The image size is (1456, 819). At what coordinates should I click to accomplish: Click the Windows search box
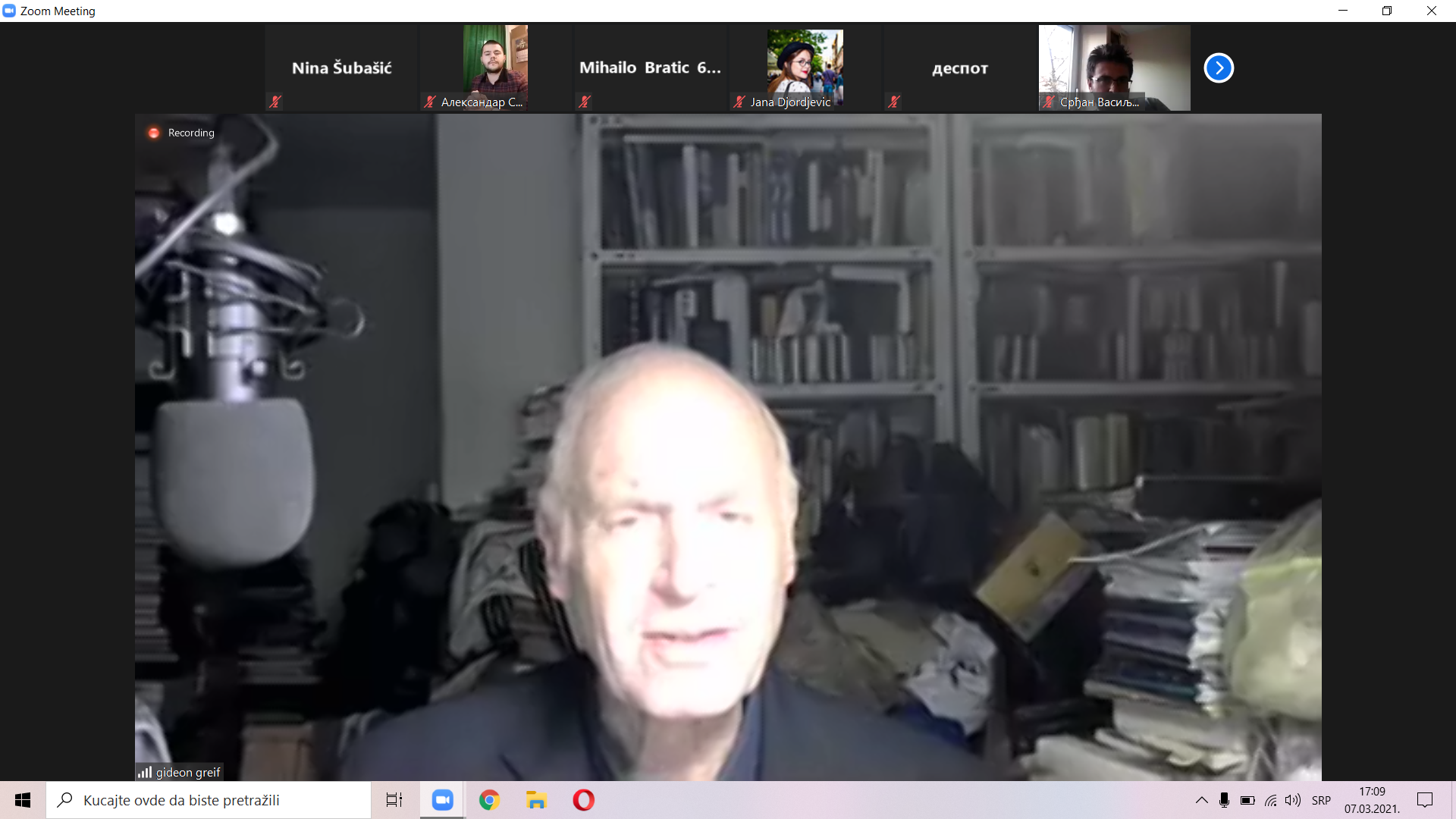coord(209,800)
